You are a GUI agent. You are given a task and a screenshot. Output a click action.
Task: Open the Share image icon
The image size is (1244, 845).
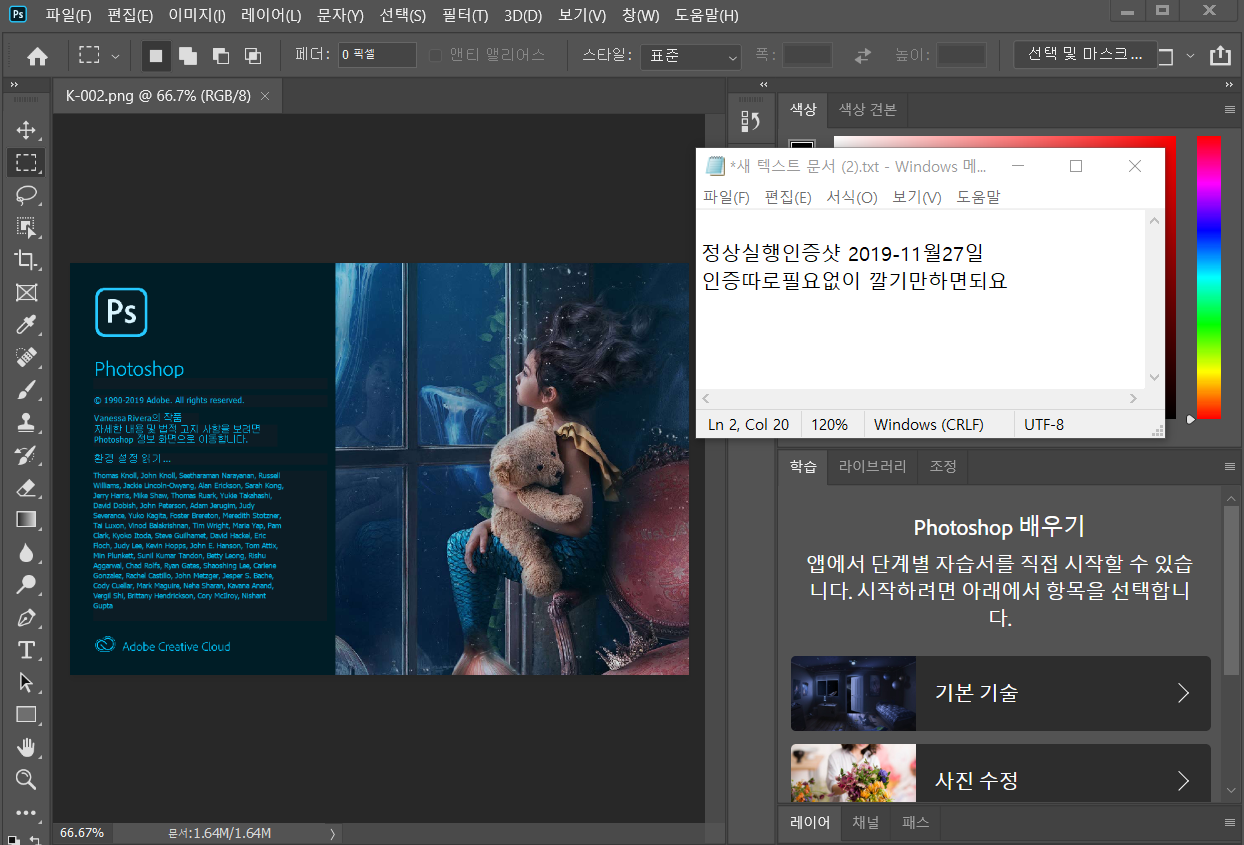(x=1220, y=56)
